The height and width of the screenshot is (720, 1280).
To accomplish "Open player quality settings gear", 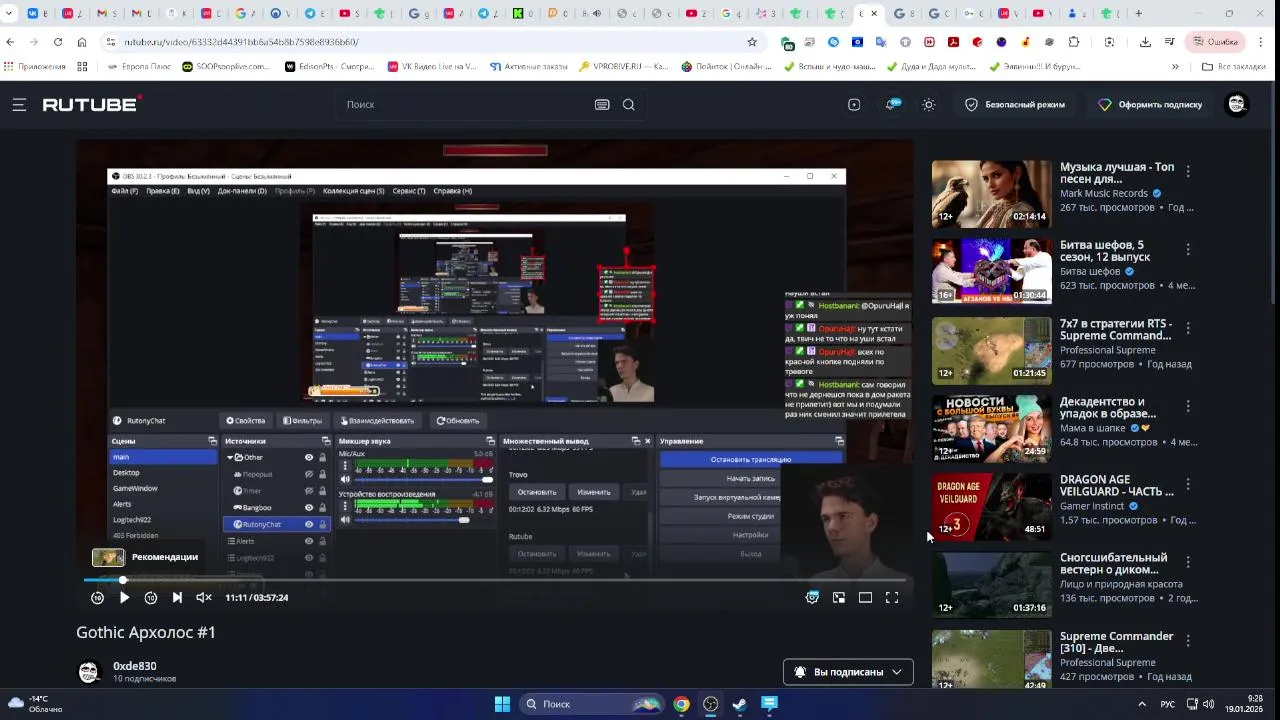I will click(x=812, y=597).
